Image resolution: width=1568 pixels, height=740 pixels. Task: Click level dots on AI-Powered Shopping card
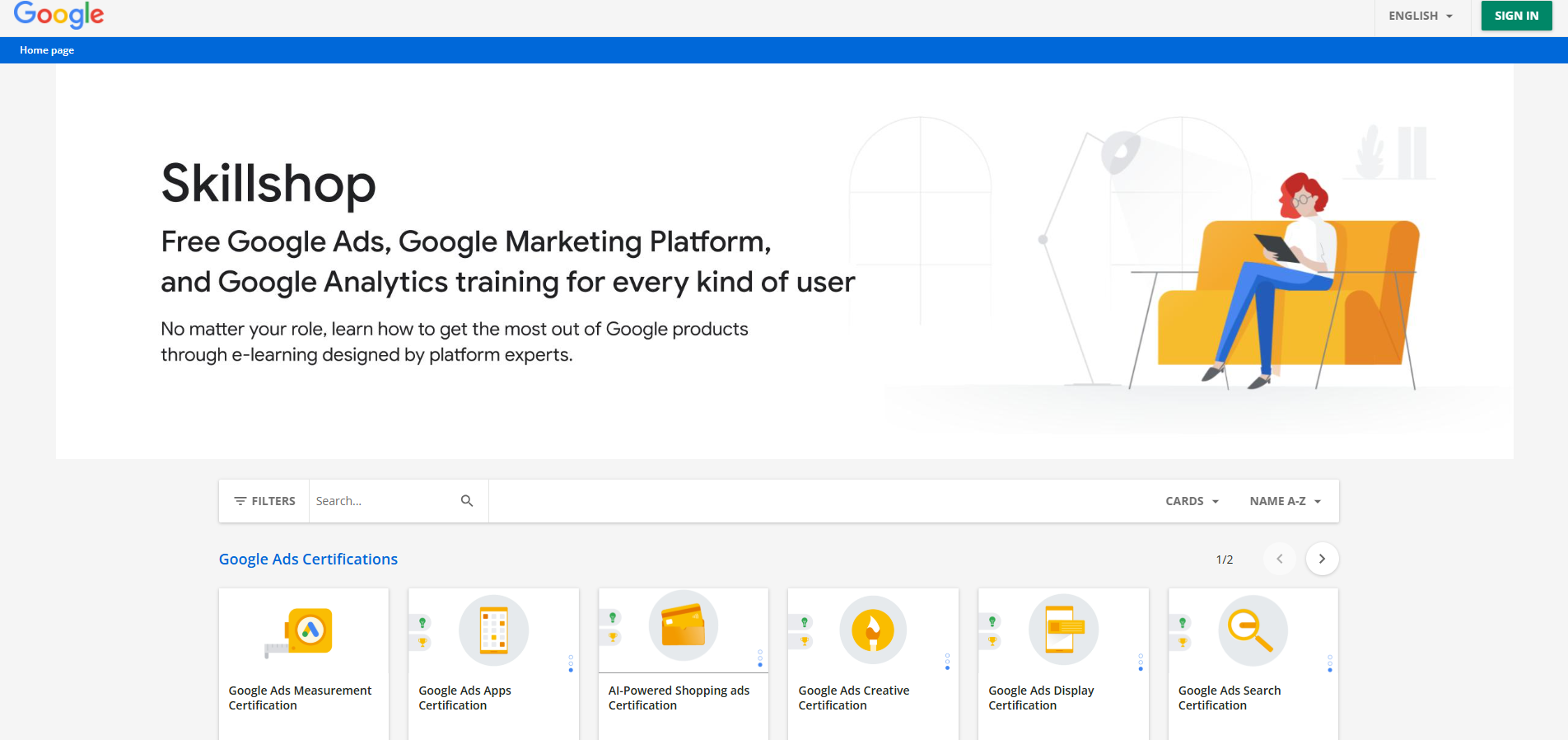tap(760, 658)
